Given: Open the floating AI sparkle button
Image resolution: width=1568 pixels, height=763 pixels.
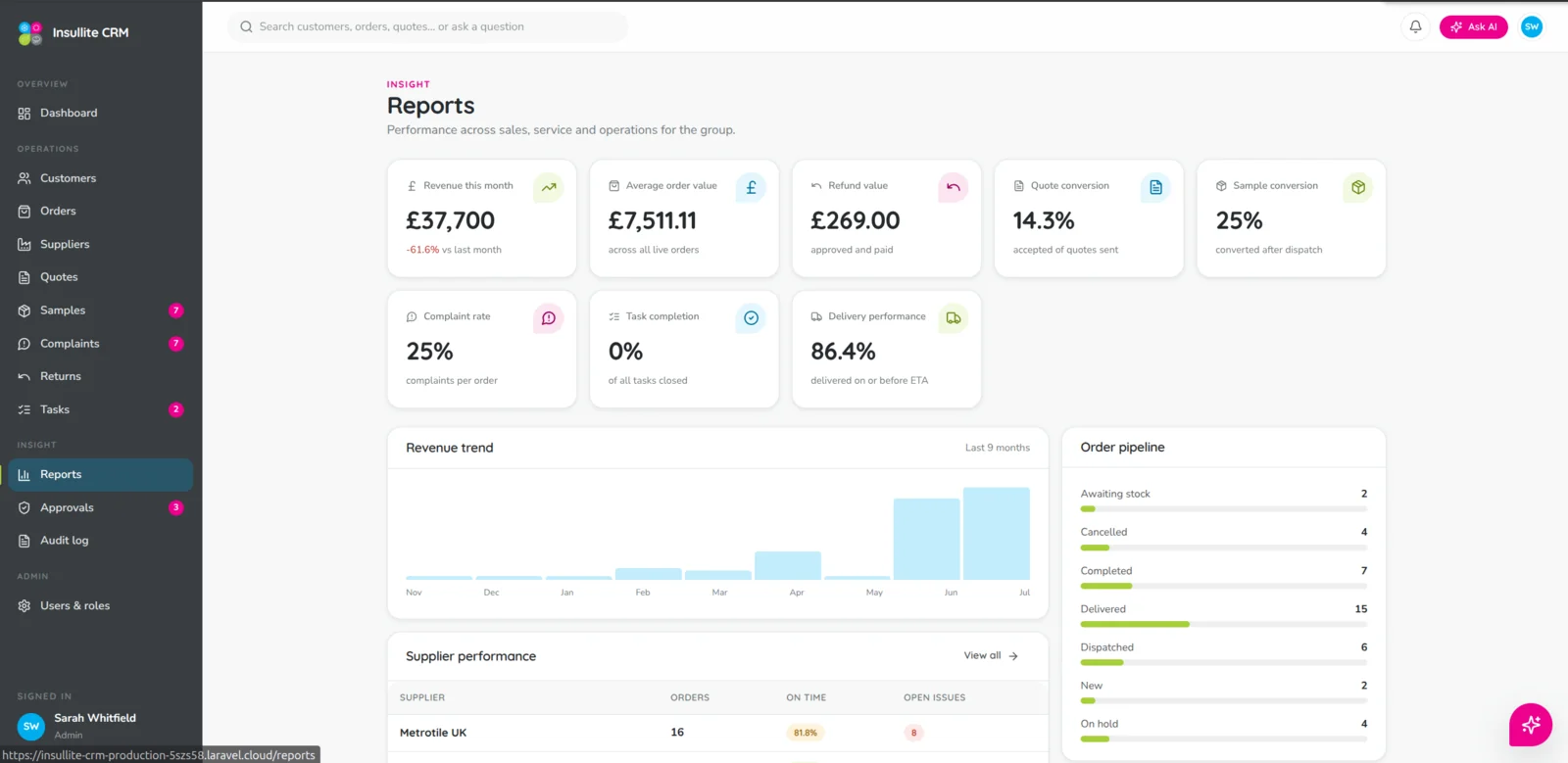Looking at the screenshot, I should [1531, 725].
